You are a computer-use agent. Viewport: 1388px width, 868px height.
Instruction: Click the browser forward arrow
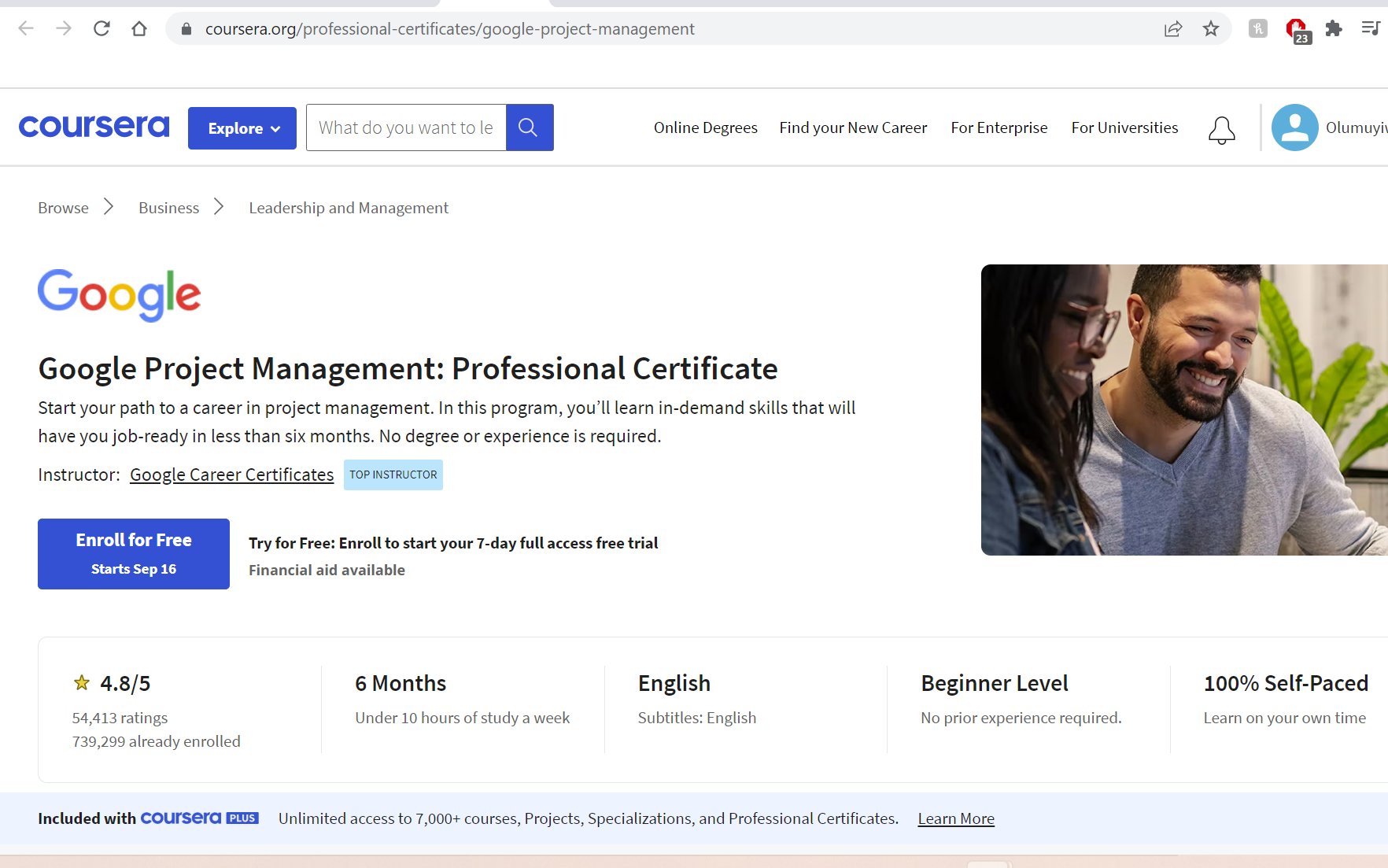64,29
